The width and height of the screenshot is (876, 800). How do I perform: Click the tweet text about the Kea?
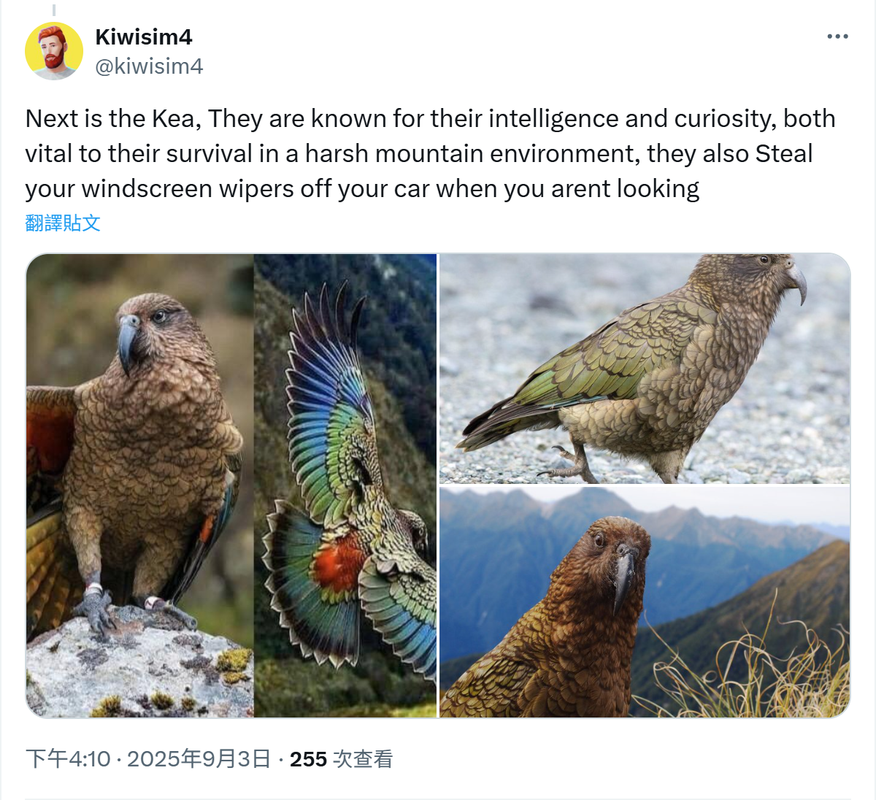pos(430,154)
